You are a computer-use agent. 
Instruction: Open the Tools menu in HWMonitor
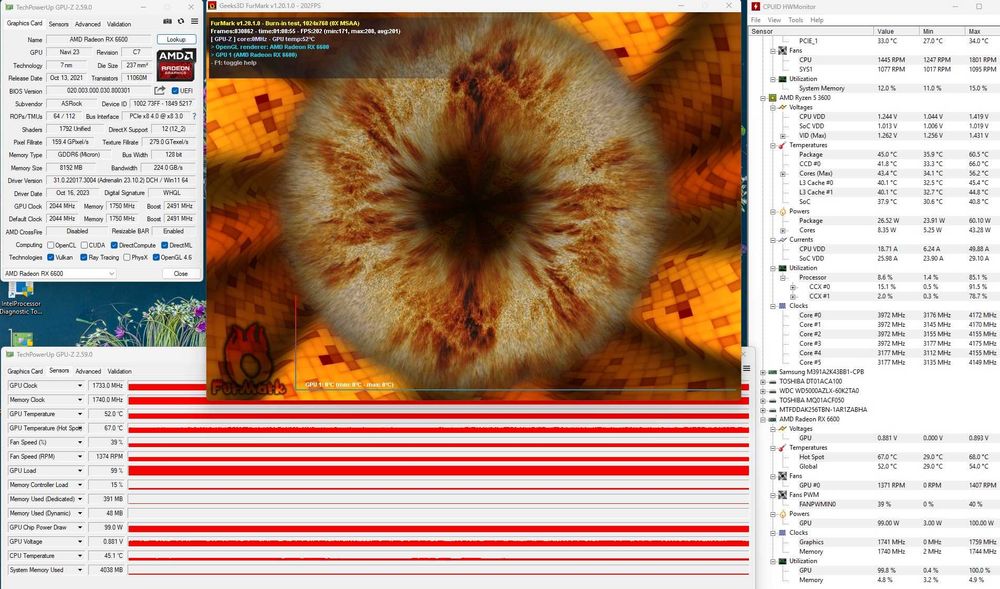[x=795, y=20]
